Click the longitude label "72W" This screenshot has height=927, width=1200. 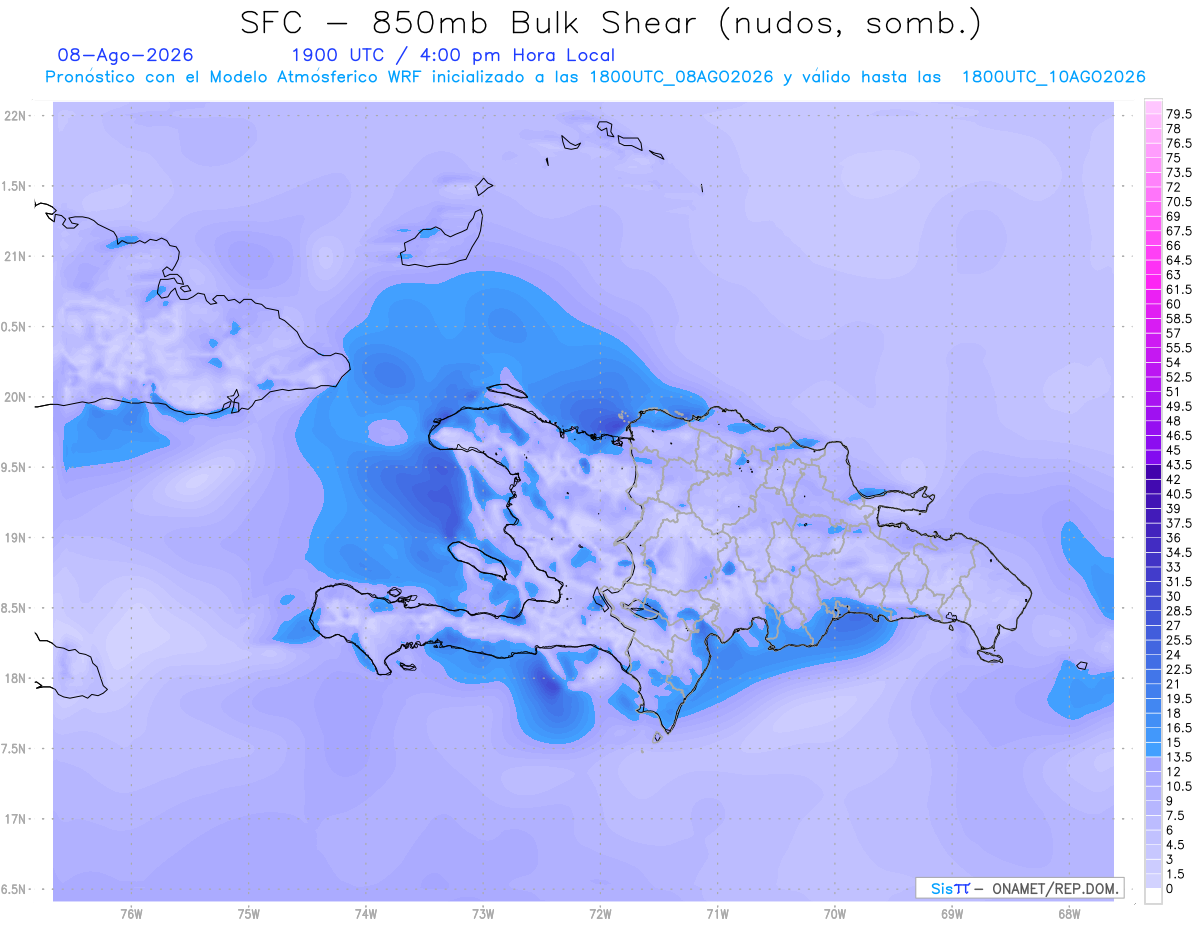600,914
